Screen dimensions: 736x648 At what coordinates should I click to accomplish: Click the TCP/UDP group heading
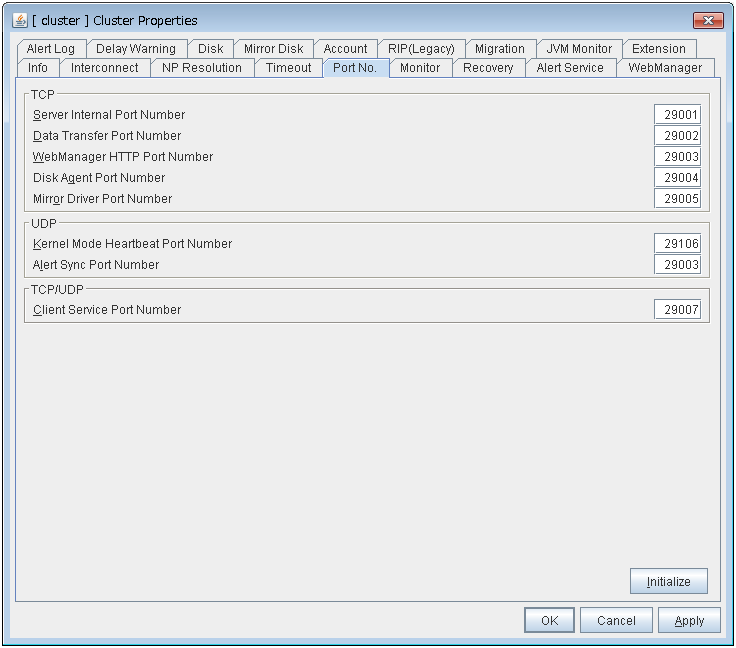(x=57, y=290)
